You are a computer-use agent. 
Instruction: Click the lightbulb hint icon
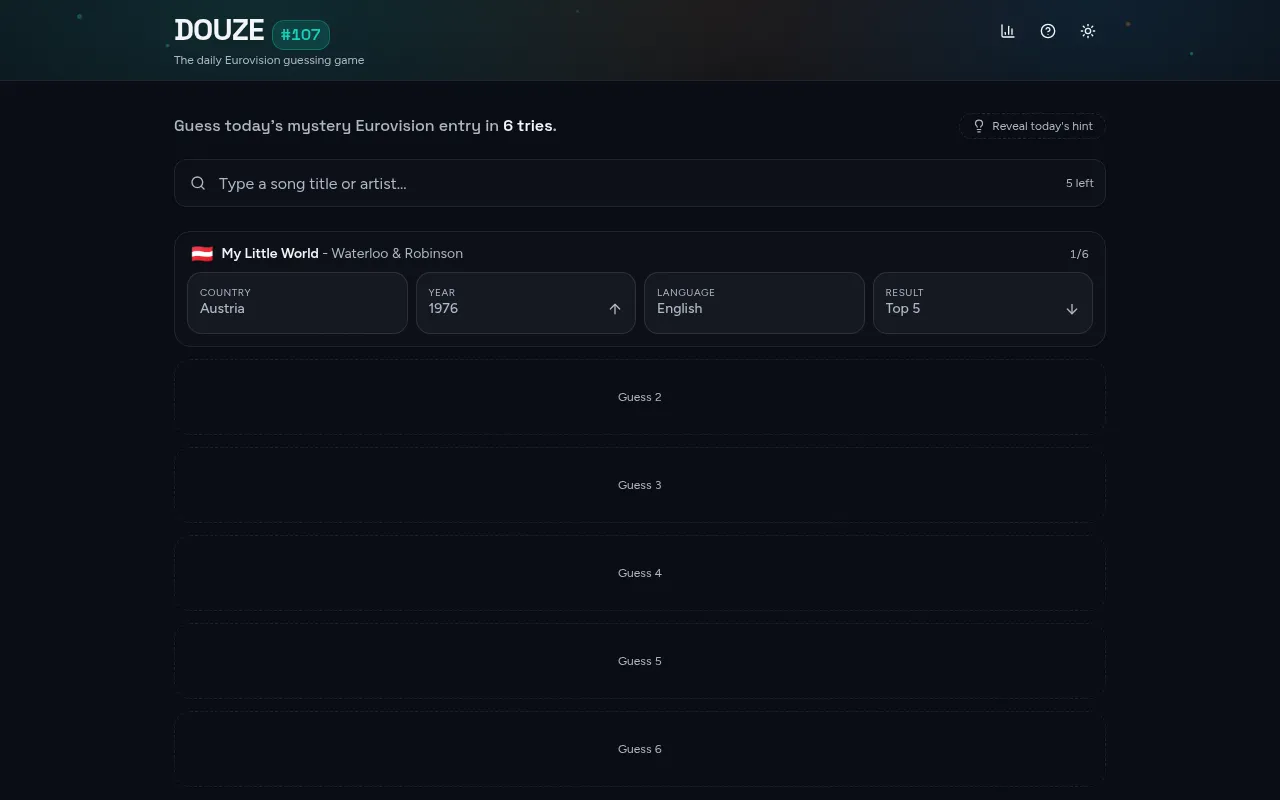point(979,126)
